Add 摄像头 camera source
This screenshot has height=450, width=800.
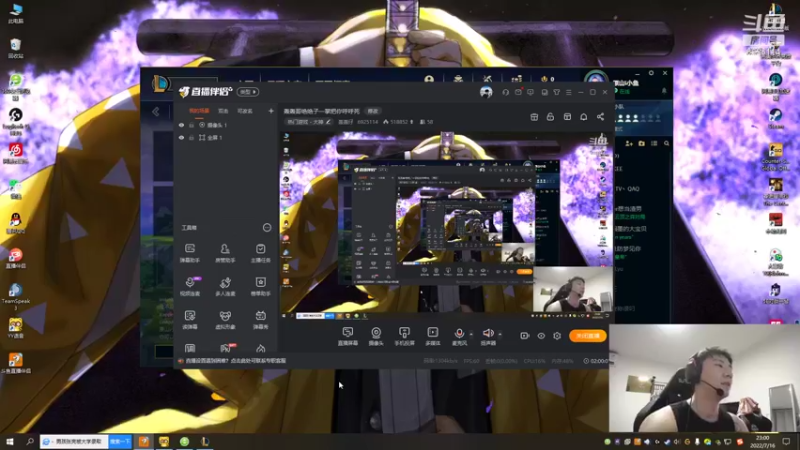(376, 336)
